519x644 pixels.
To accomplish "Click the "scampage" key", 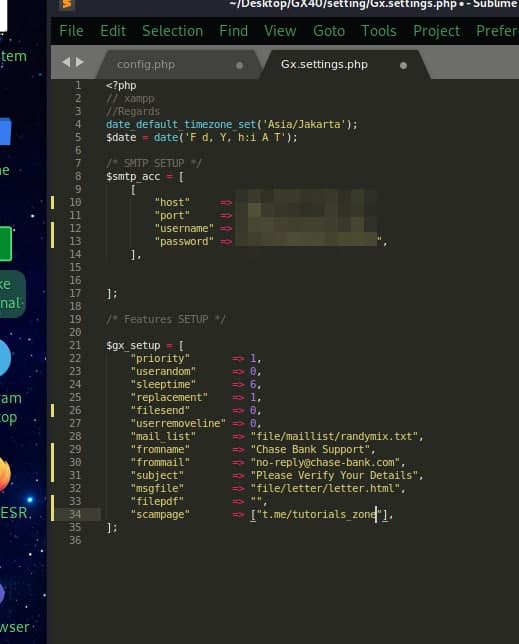I will click(160, 515).
